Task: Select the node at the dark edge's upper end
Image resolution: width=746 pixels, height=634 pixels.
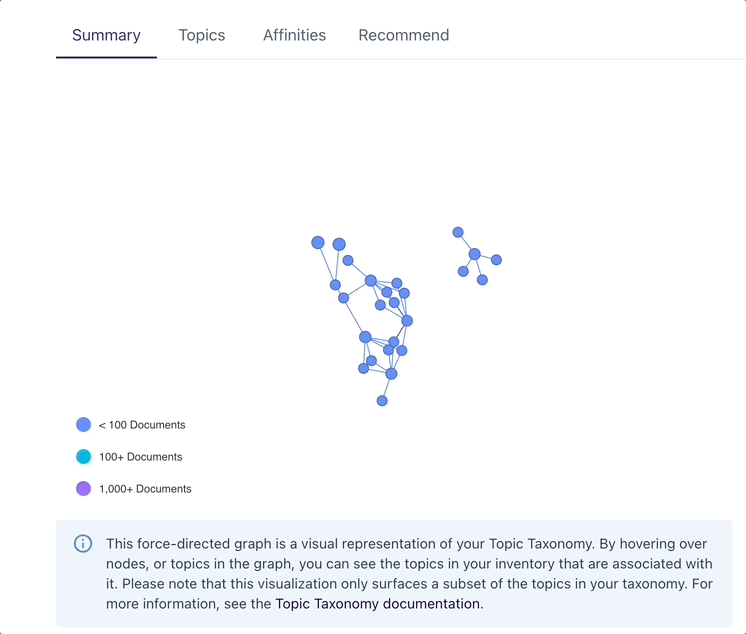Action: point(407,321)
